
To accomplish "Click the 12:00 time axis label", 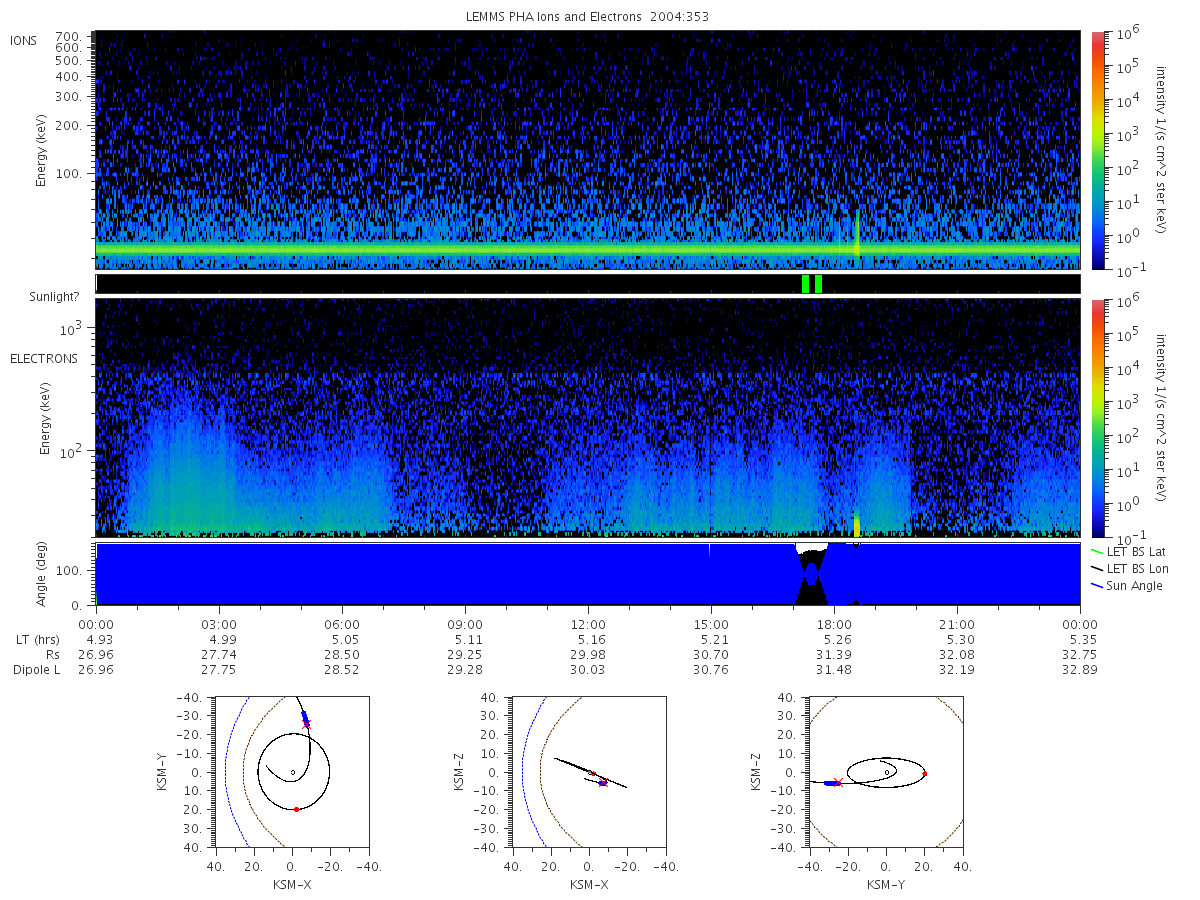I will 588,624.
